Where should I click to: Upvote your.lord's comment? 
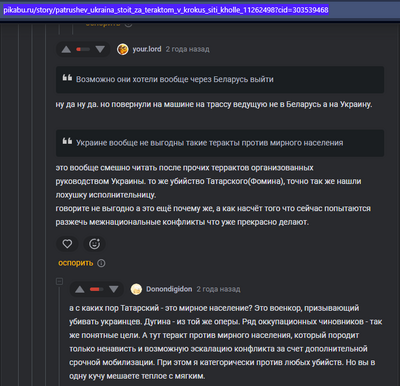(x=66, y=49)
